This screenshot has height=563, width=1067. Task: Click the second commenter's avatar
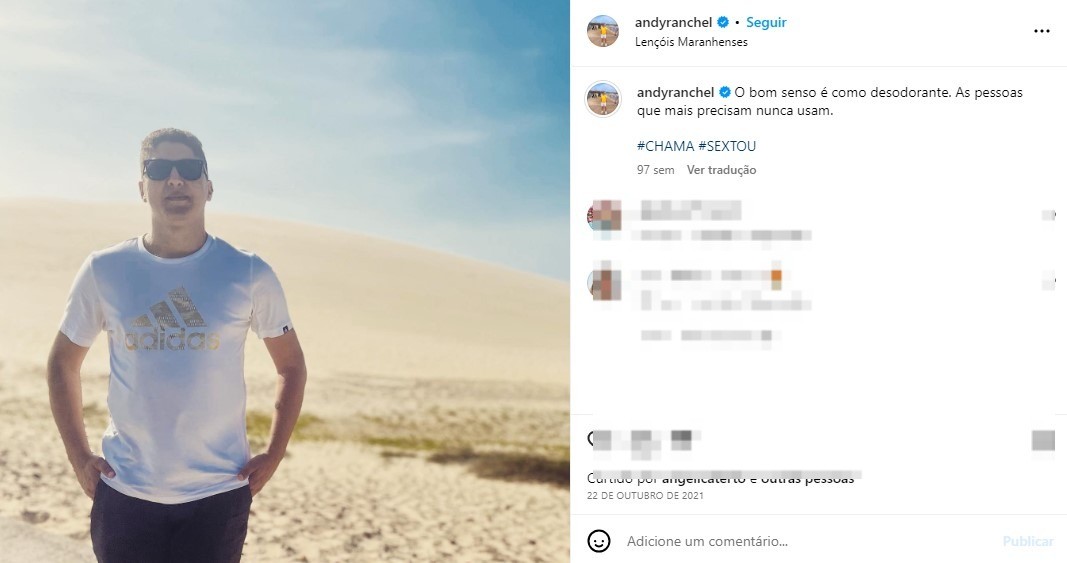pyautogui.click(x=604, y=284)
